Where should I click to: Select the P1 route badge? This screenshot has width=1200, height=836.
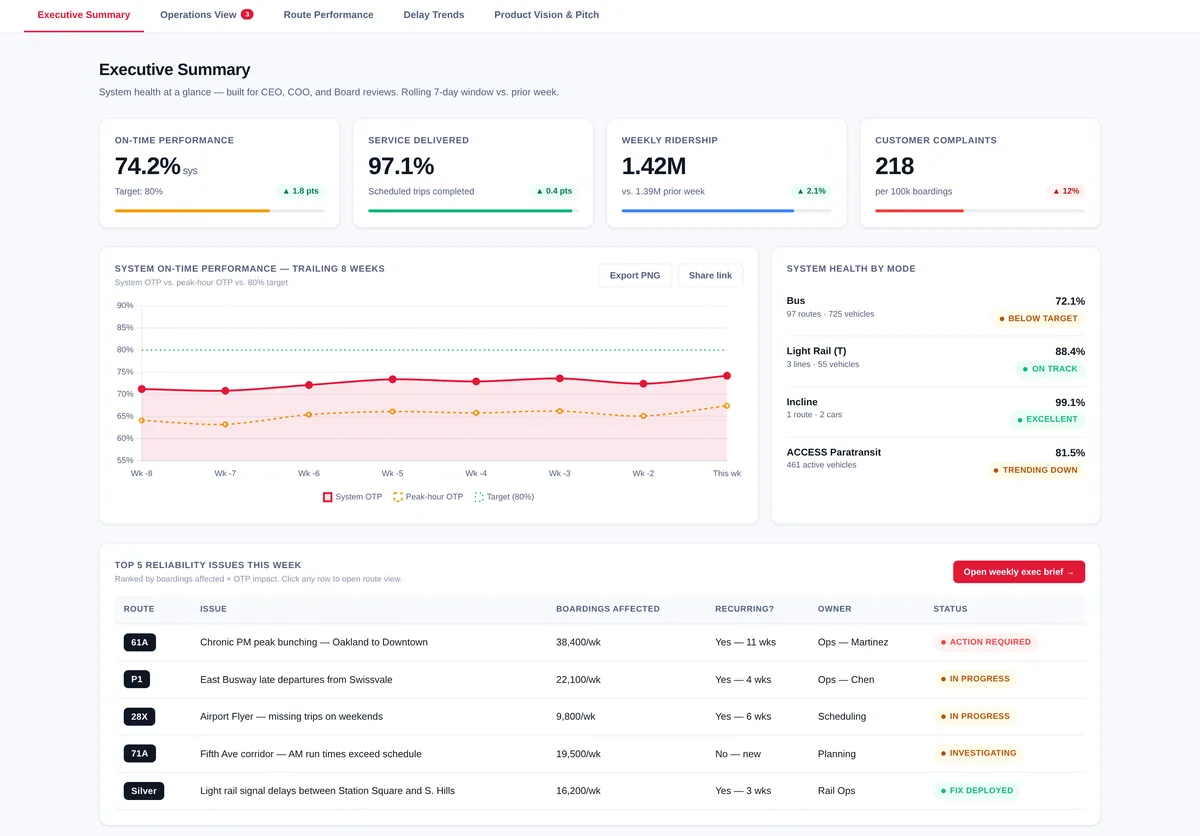point(137,679)
